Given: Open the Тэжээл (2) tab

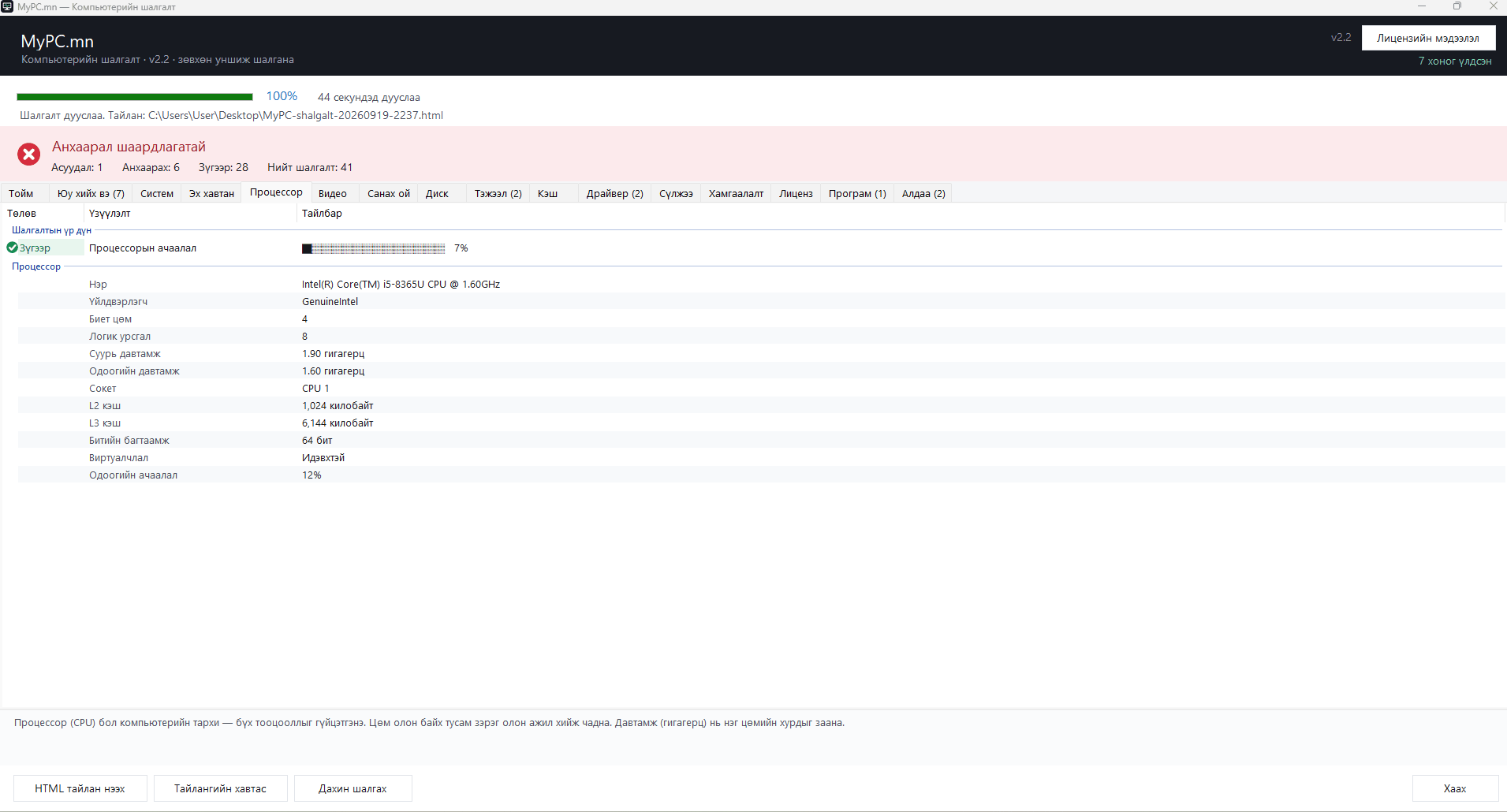Looking at the screenshot, I should (498, 193).
